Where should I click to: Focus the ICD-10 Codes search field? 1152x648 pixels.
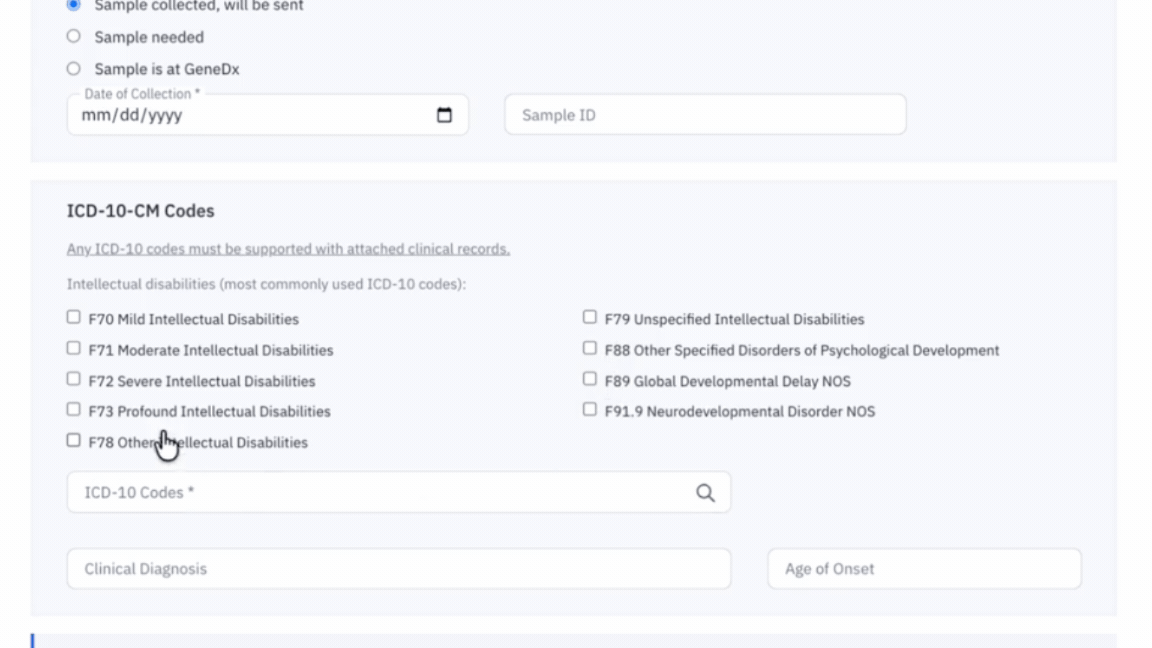pos(399,492)
